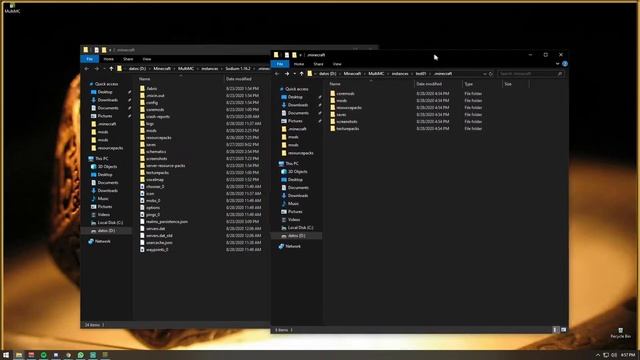Click MultiMC in the front window breadcrumb
The image size is (640, 360).
pos(376,74)
